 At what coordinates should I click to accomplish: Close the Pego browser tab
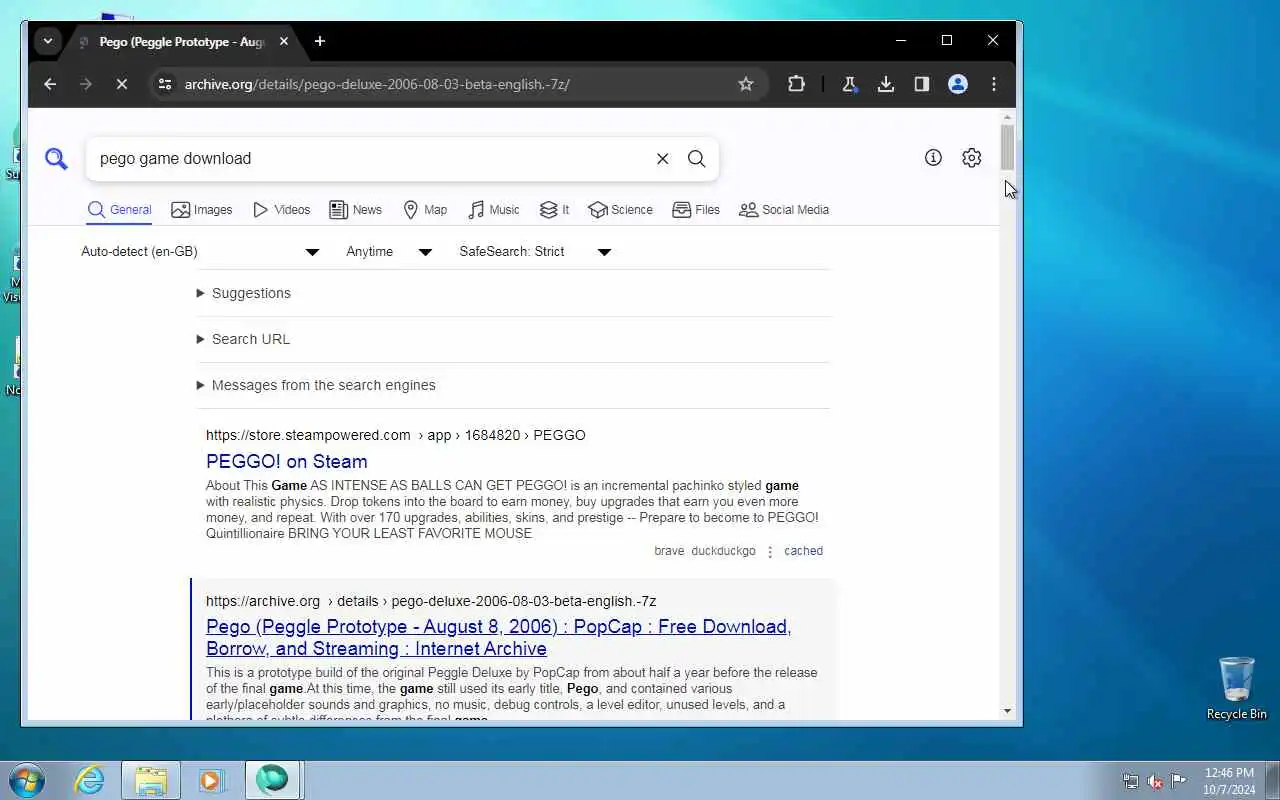tap(284, 41)
